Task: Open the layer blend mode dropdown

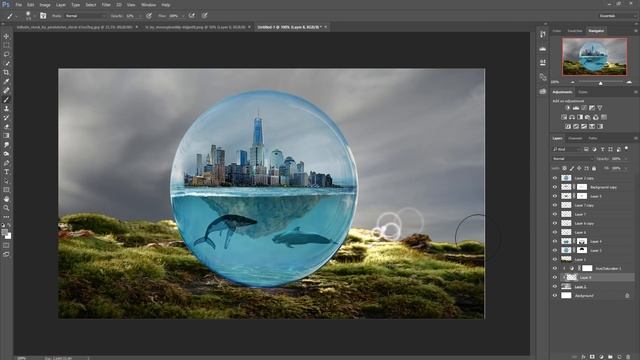Action: pyautogui.click(x=573, y=159)
